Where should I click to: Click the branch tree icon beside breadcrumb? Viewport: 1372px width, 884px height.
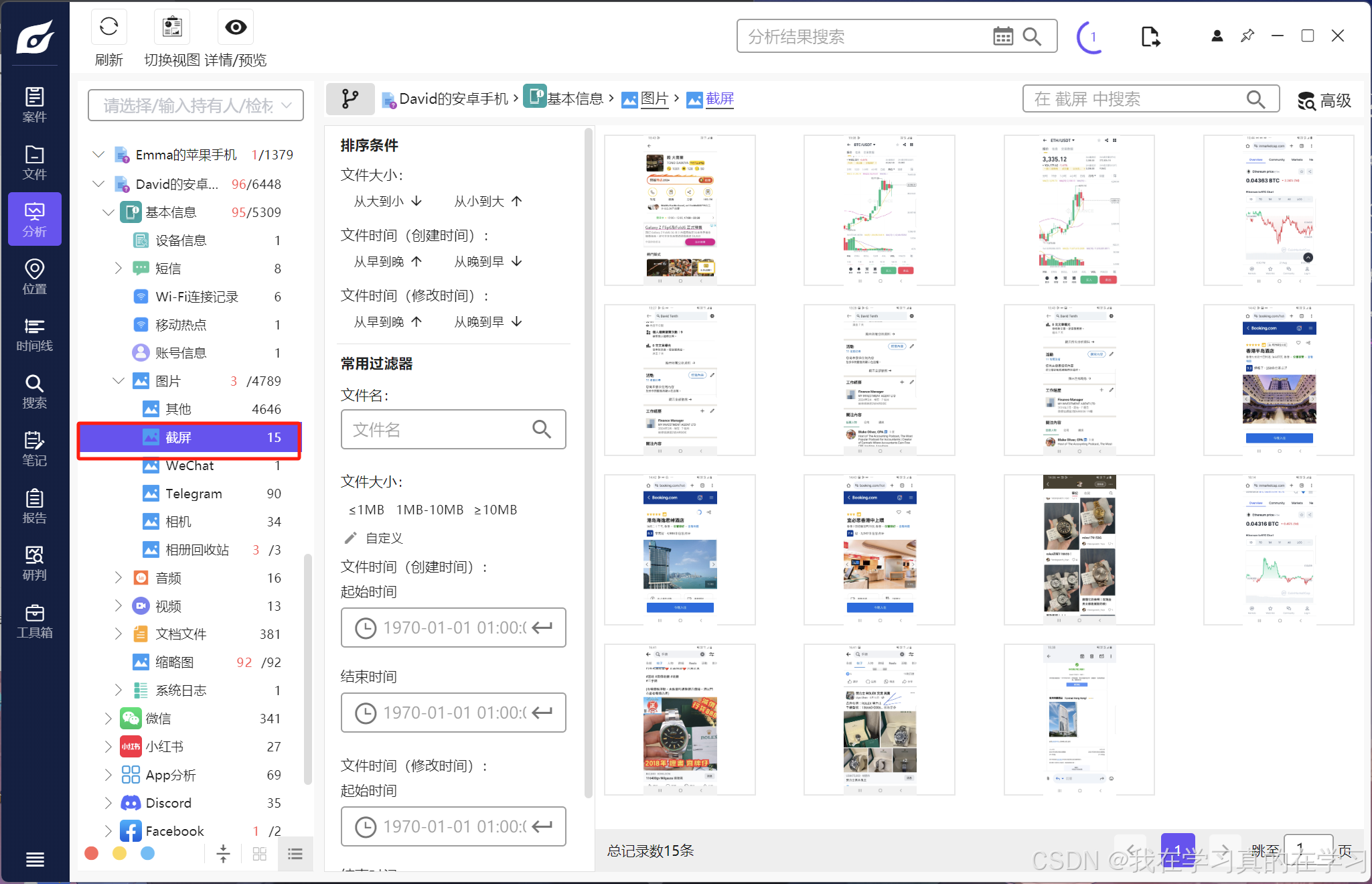click(x=350, y=99)
